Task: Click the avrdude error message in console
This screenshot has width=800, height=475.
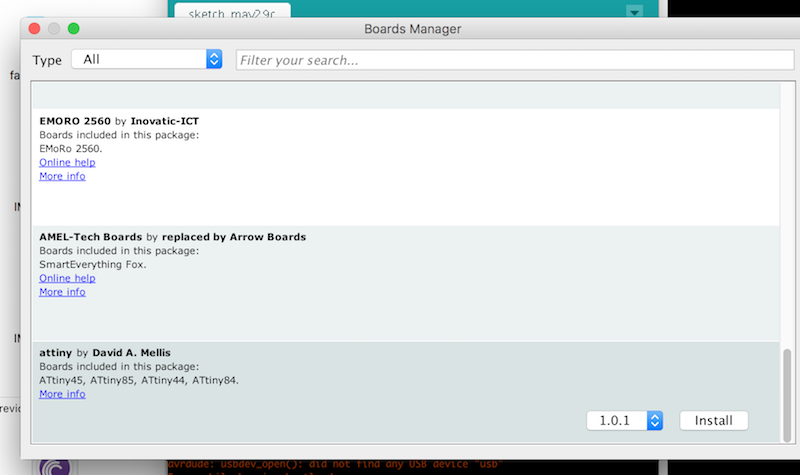Action: (x=335, y=464)
